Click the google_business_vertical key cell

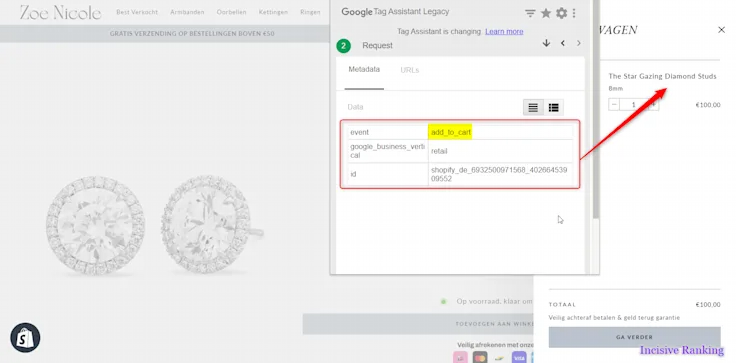[388, 151]
